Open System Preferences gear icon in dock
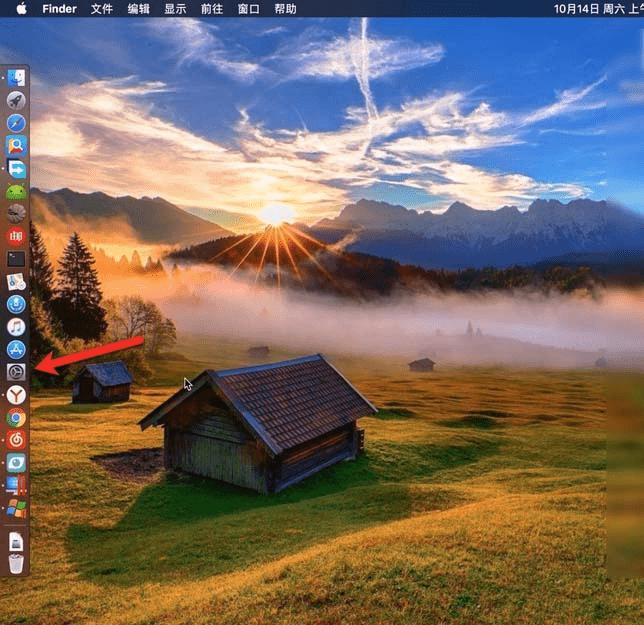Screen dimensions: 644x625 point(16,372)
